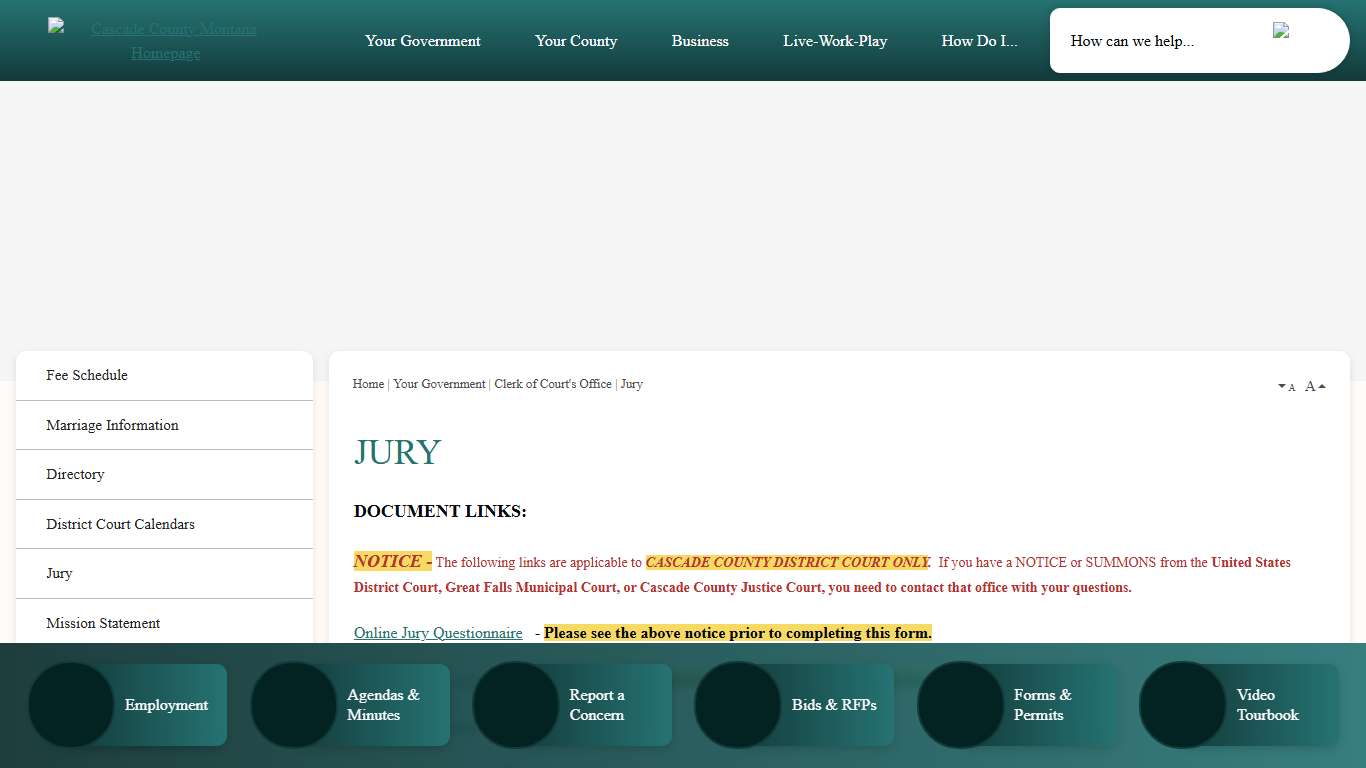Expand the Your County menu
Image resolution: width=1366 pixels, height=768 pixels.
[x=575, y=41]
